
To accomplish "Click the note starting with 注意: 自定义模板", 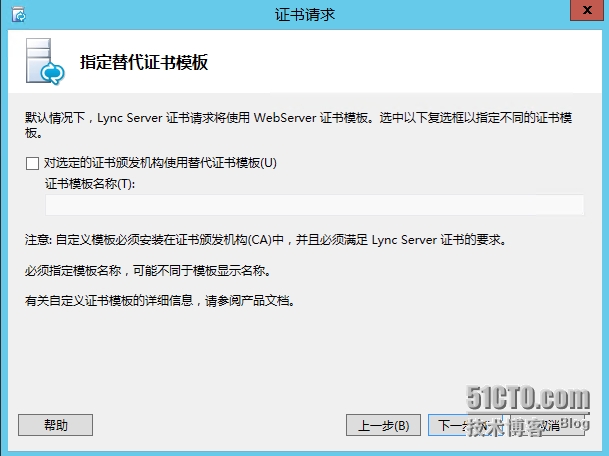I will 266,240.
